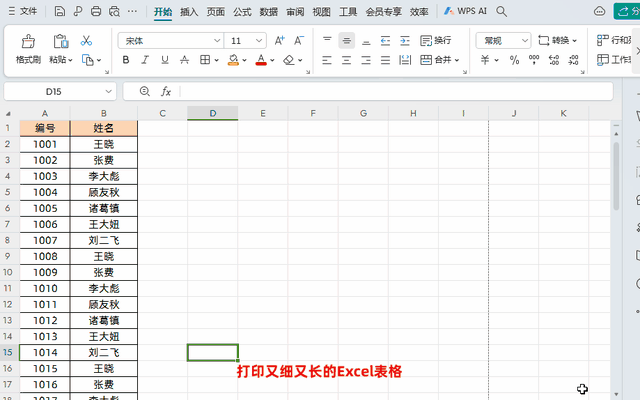Click the Print icon in top bar
Screen dimensions: 640x400
(x=96, y=11)
